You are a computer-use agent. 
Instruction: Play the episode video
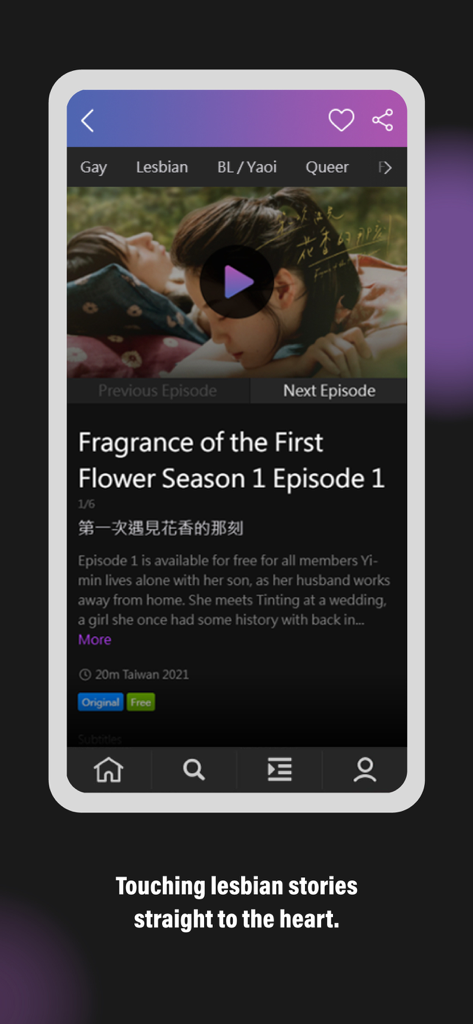click(236, 282)
